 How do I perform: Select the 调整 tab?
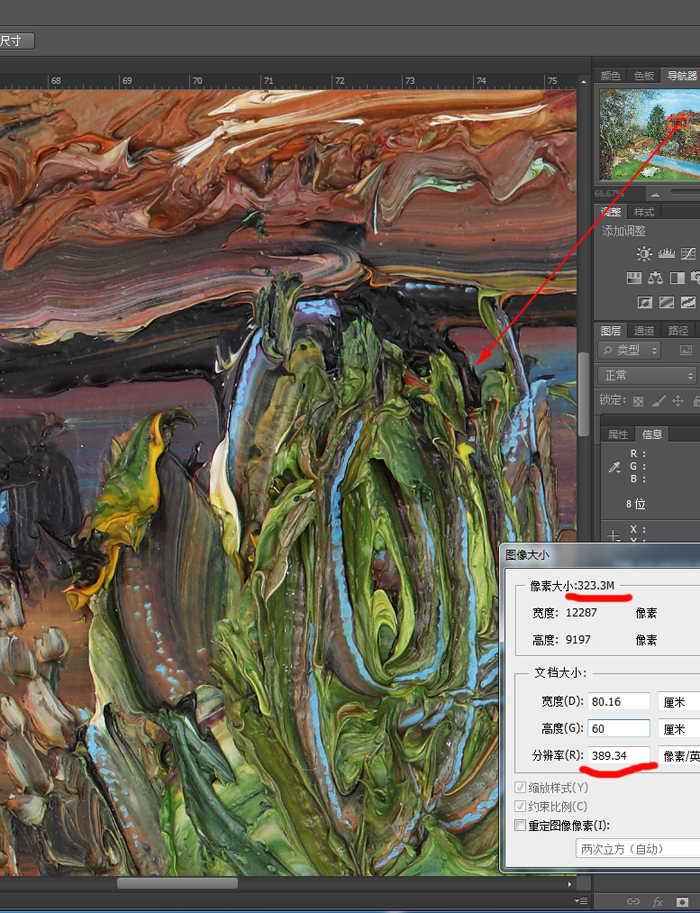coord(610,212)
